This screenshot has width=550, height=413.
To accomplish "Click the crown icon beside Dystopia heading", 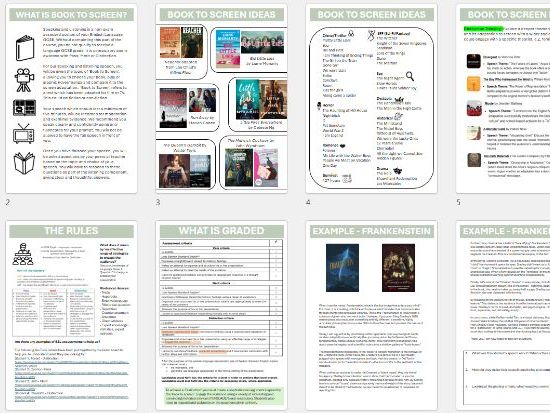I will [x=399, y=99].
